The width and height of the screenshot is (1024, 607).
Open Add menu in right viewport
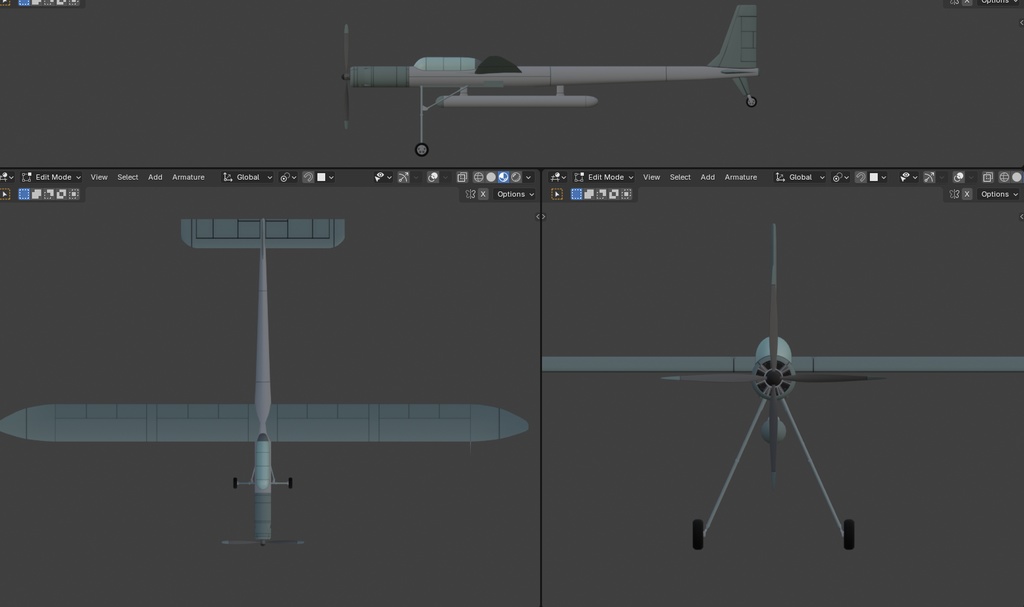[707, 177]
